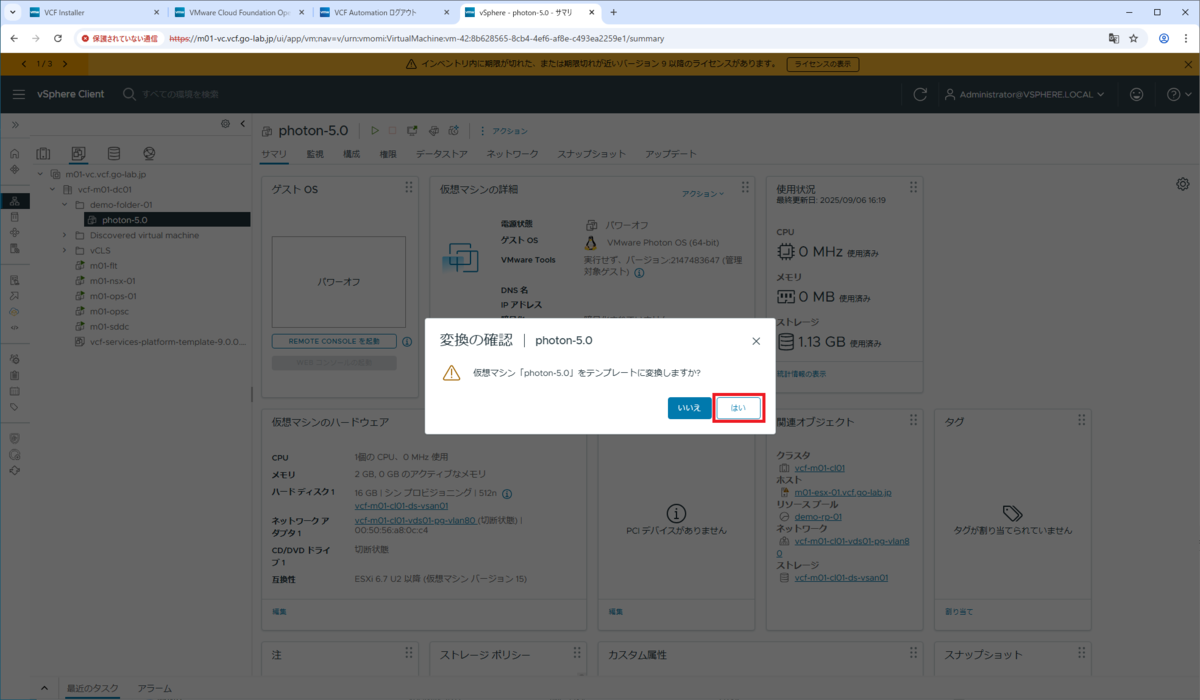This screenshot has height=700, width=1200.
Task: Click drag handle on 使用状況 card
Action: [x=912, y=188]
